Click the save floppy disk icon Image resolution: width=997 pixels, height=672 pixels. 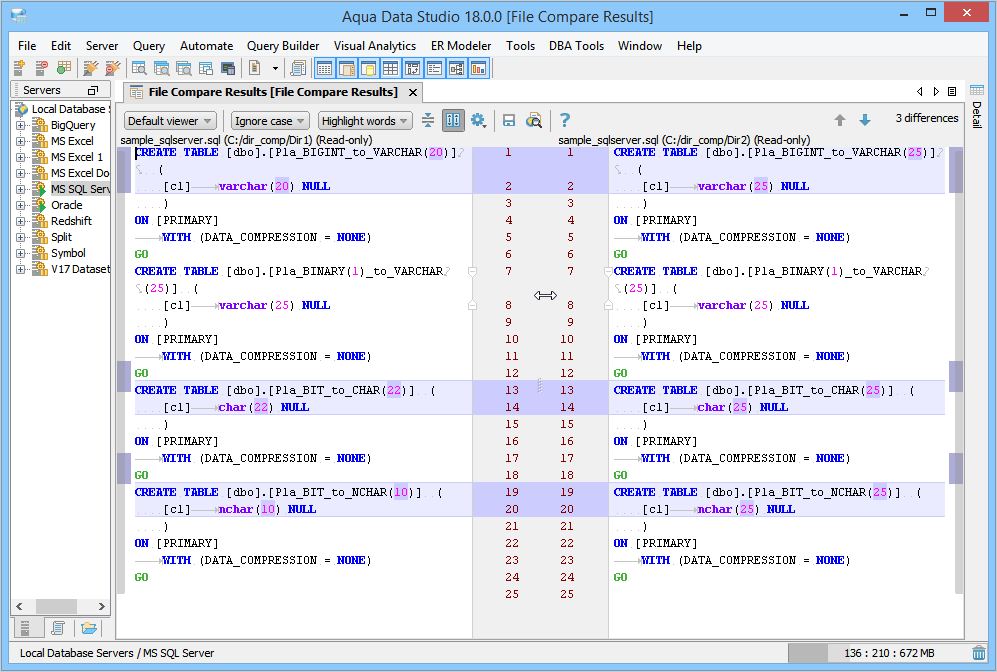pyautogui.click(x=509, y=120)
